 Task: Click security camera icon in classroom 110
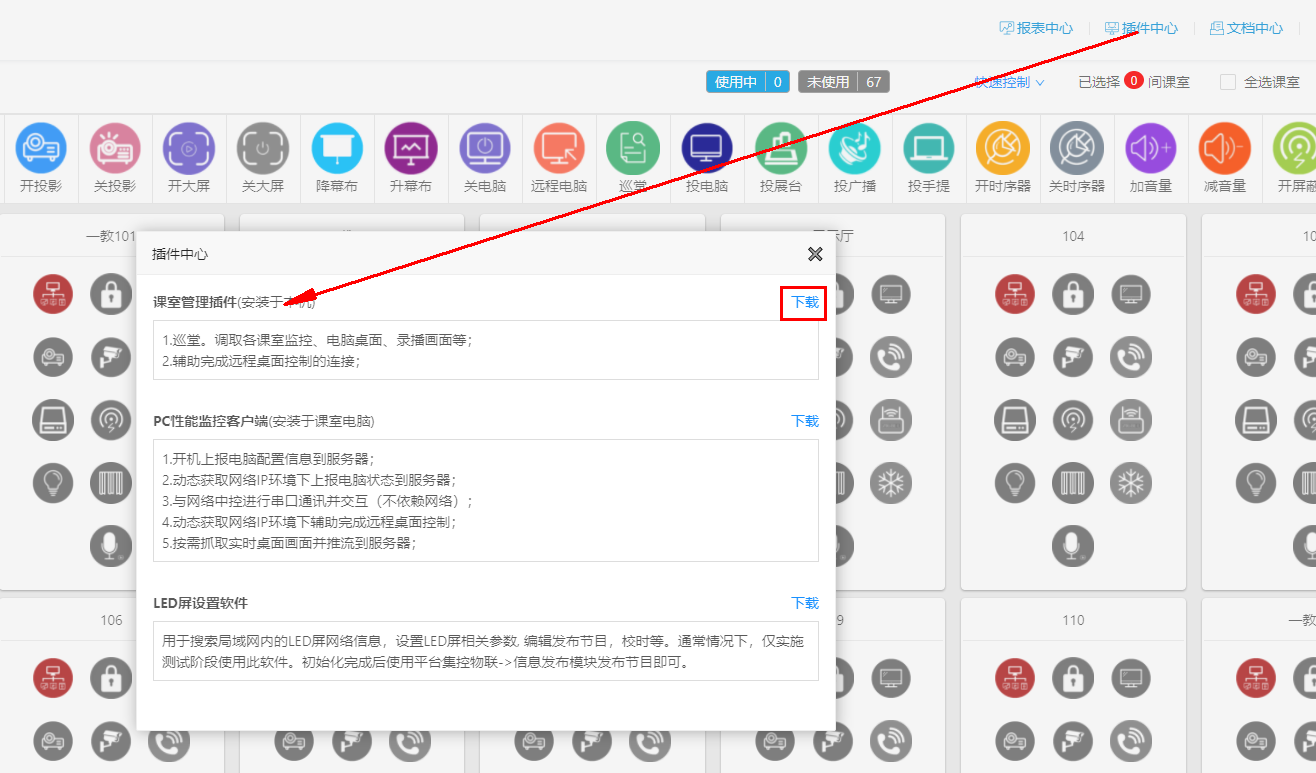tap(1073, 741)
